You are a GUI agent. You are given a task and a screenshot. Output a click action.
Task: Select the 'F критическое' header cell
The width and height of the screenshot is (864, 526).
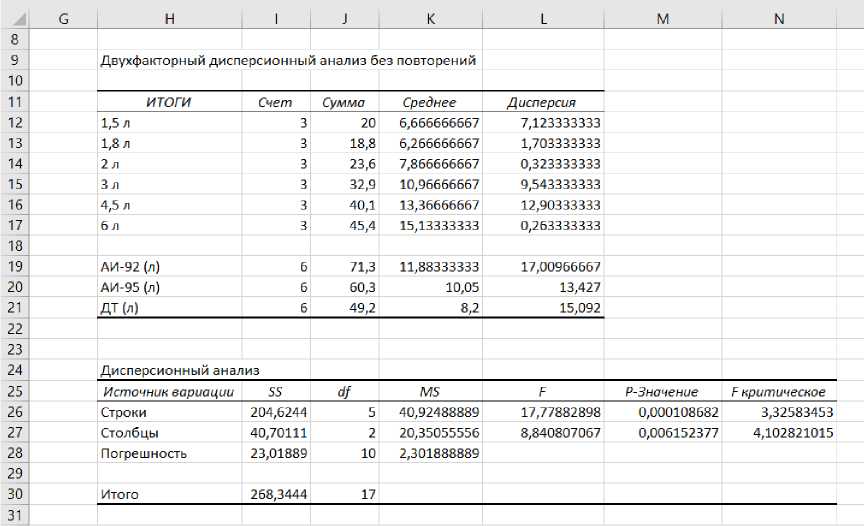(778, 392)
